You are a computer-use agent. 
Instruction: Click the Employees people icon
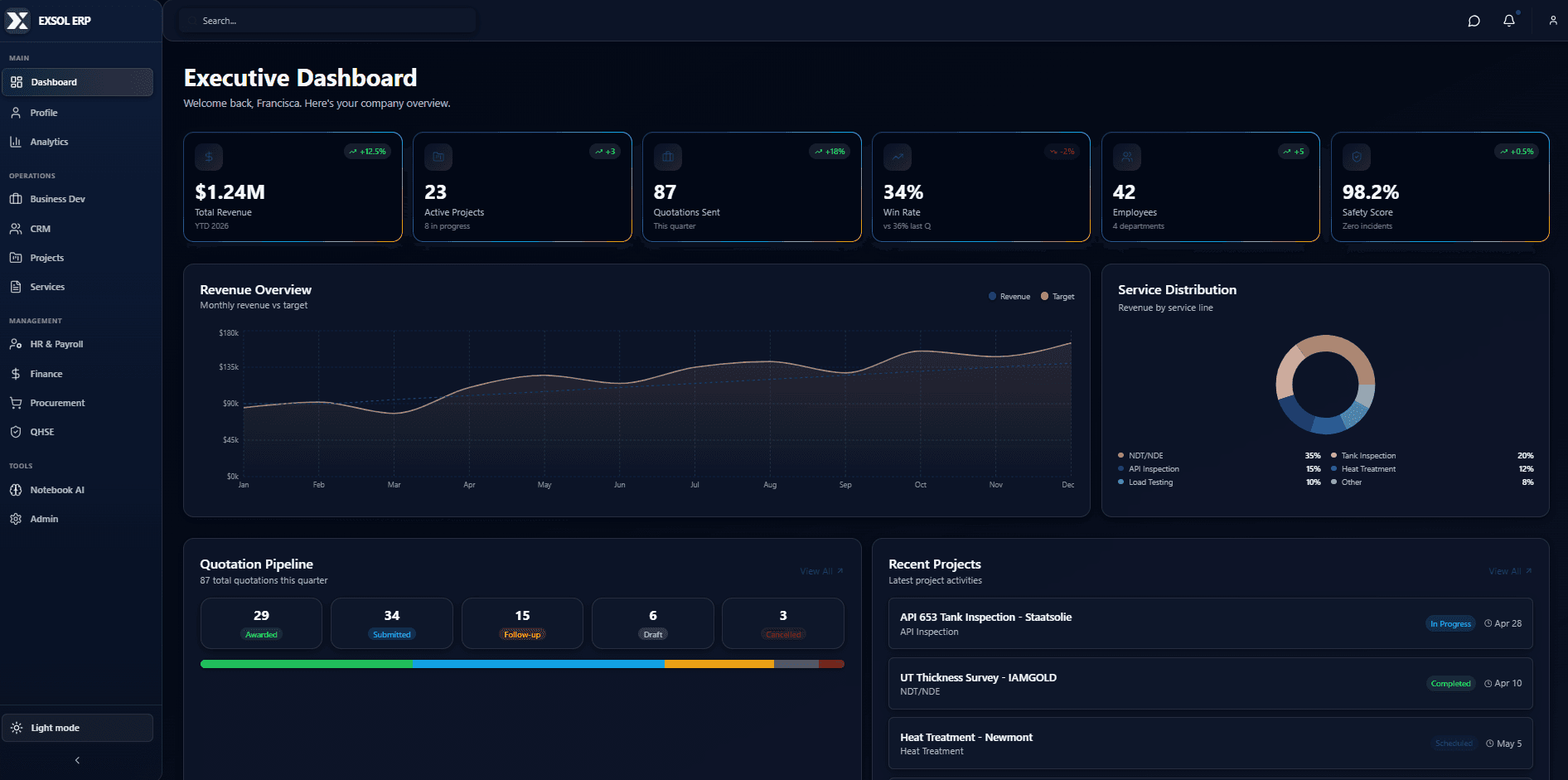point(1127,157)
